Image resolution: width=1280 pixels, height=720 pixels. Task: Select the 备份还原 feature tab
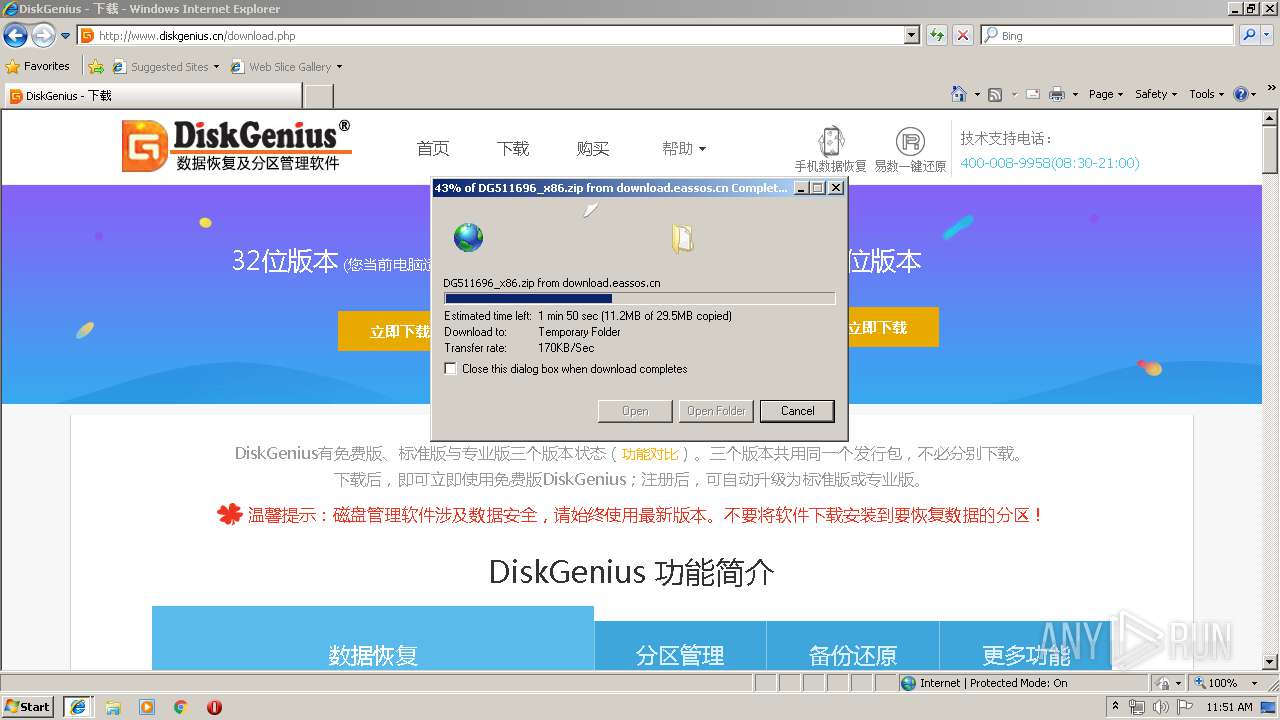coord(853,646)
